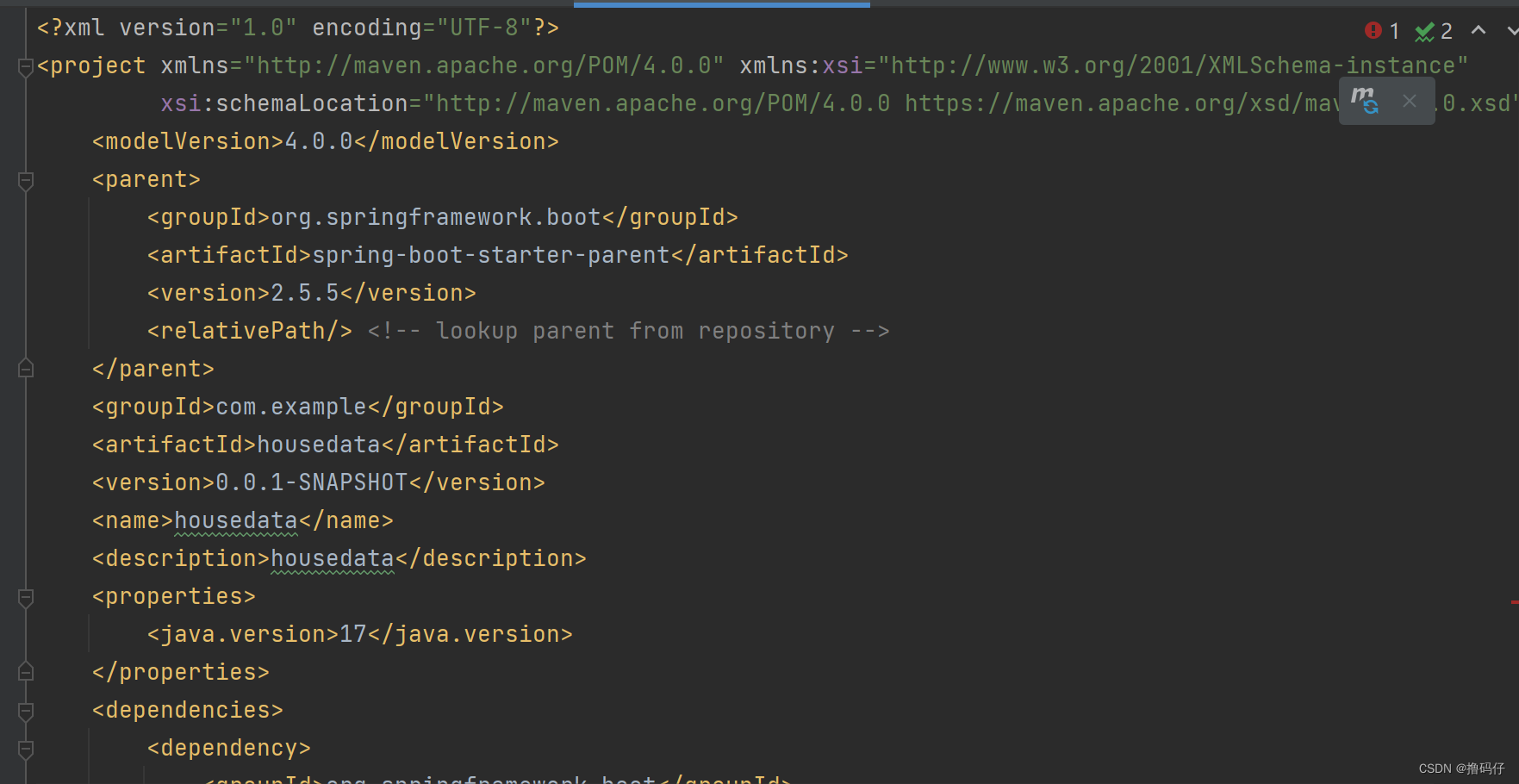
Task: Go to previous highlighted error arrow
Action: (x=1479, y=30)
